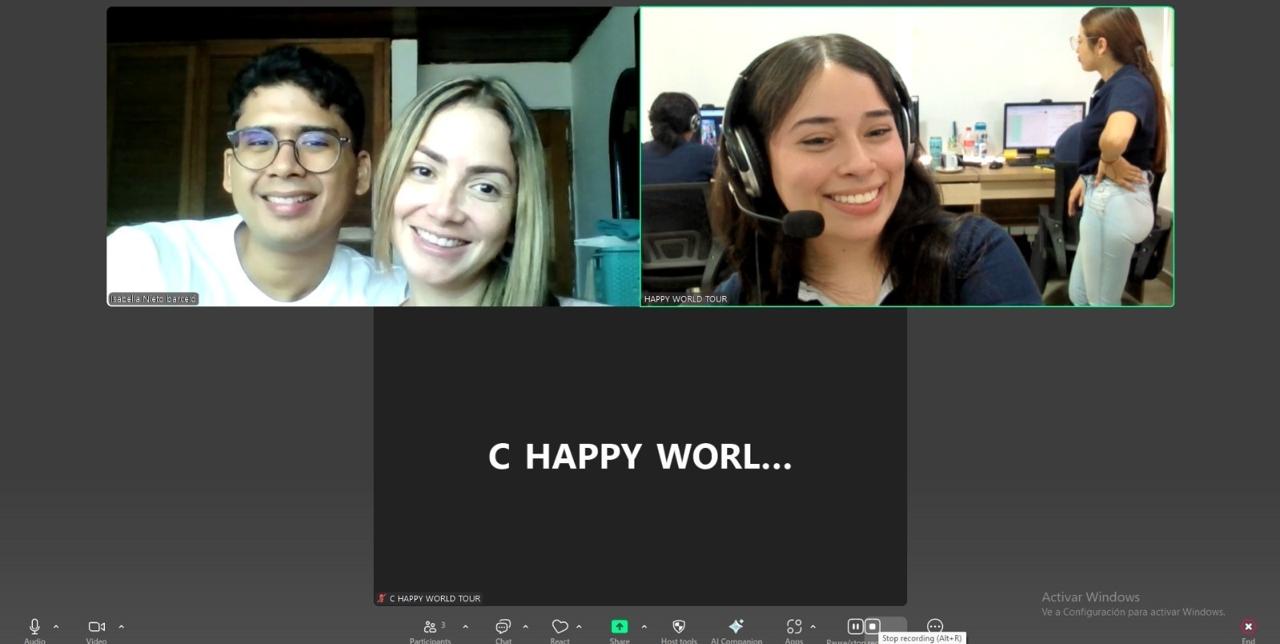Open the Chat panel
This screenshot has width=1280, height=644.
tap(503, 627)
